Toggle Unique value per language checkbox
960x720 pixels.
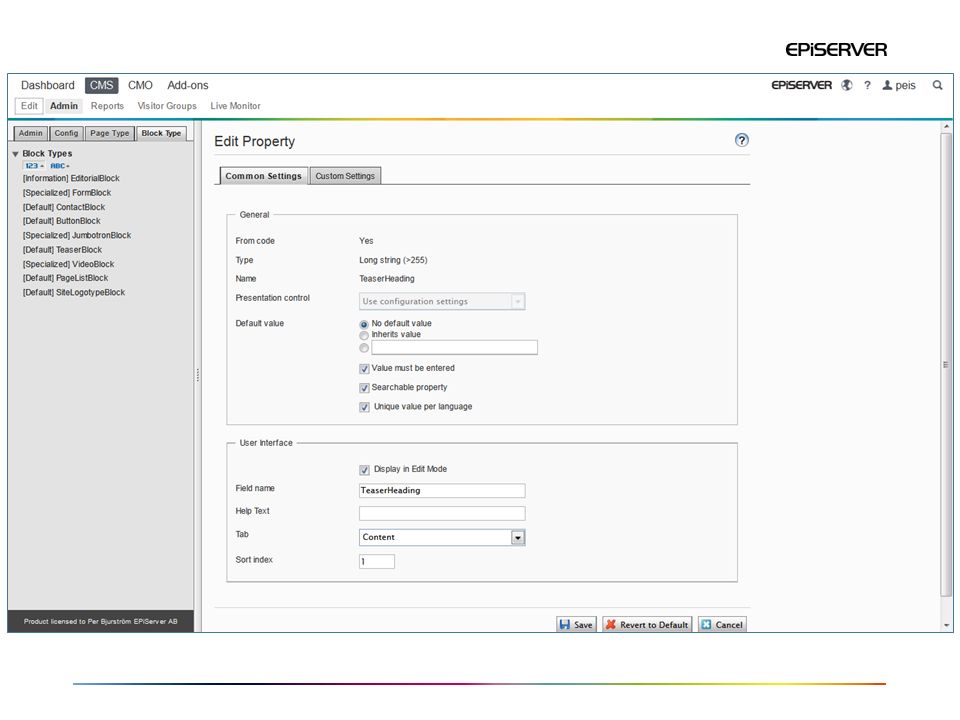(364, 407)
